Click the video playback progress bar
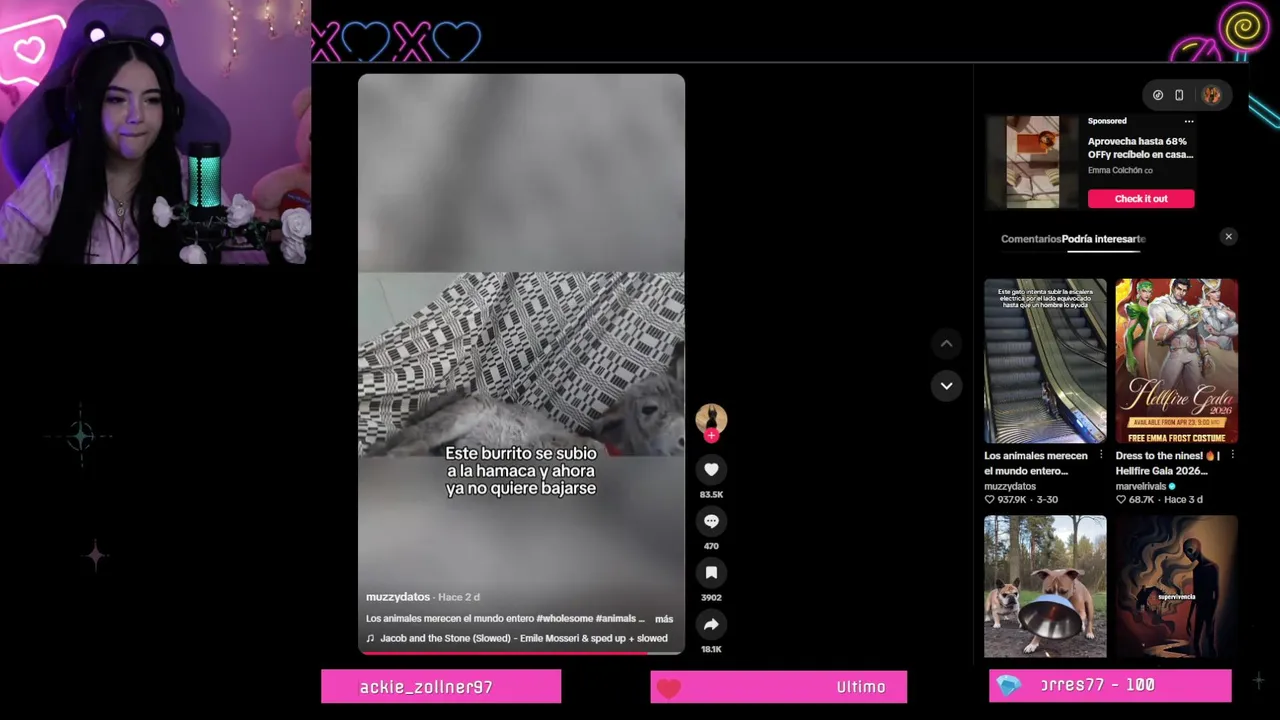1280x720 pixels. coord(521,653)
